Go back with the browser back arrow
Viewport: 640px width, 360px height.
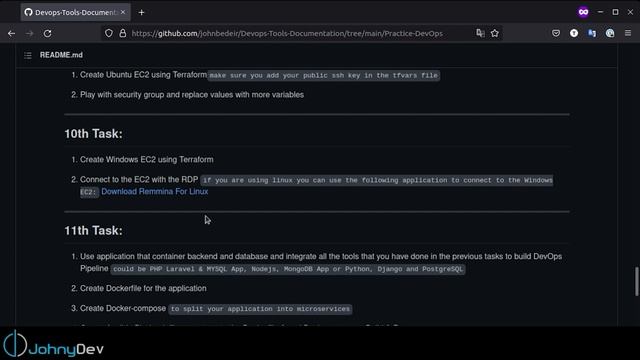[x=11, y=33]
